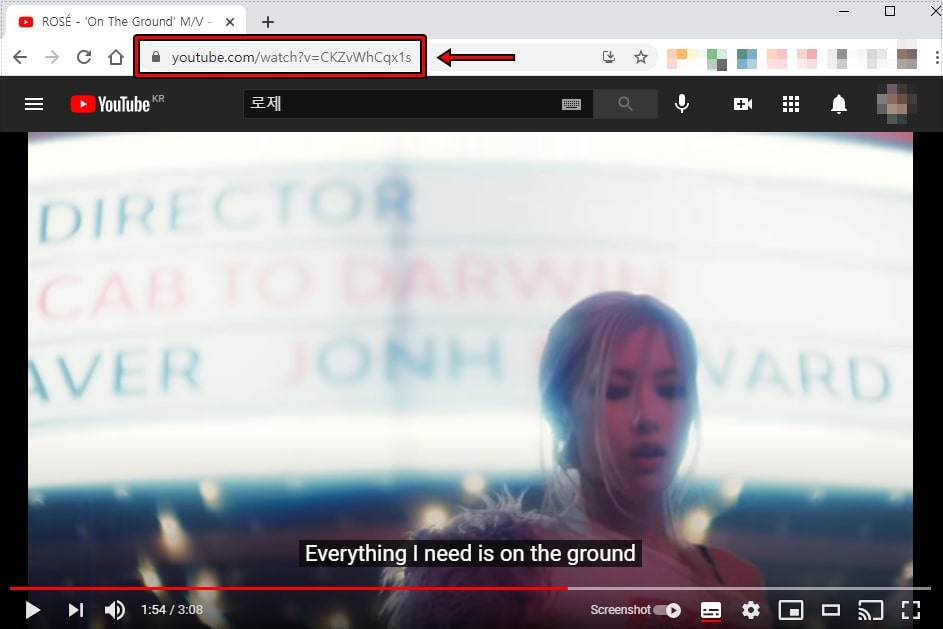
Task: Click the green extension icon in toolbar
Action: (x=716, y=59)
